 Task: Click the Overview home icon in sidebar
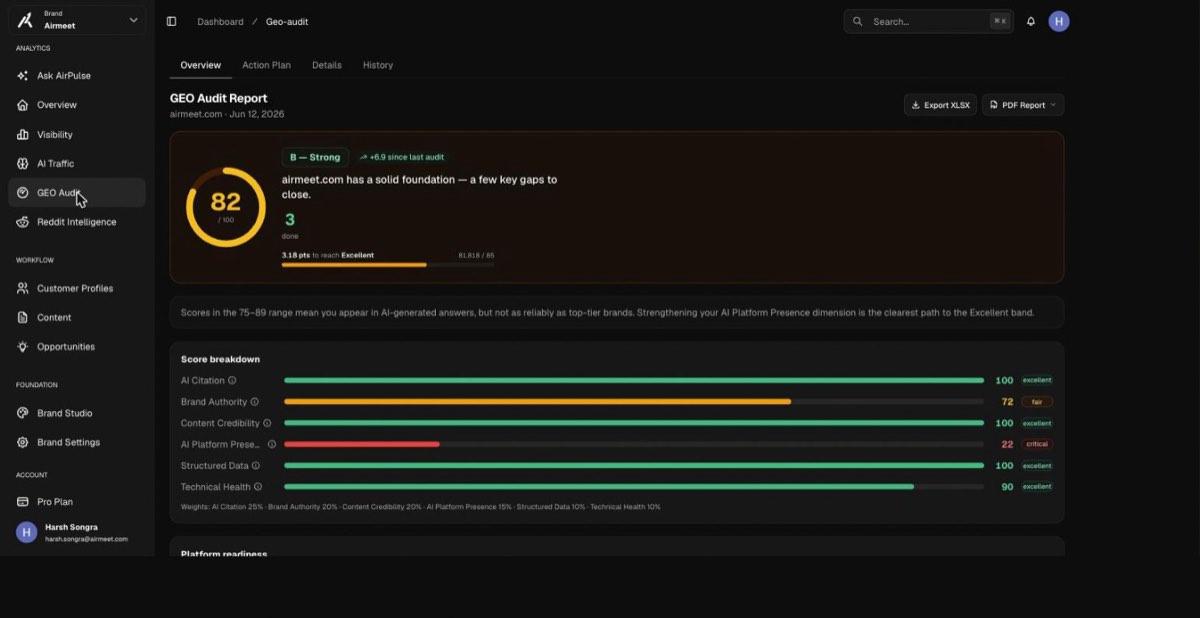coord(23,105)
